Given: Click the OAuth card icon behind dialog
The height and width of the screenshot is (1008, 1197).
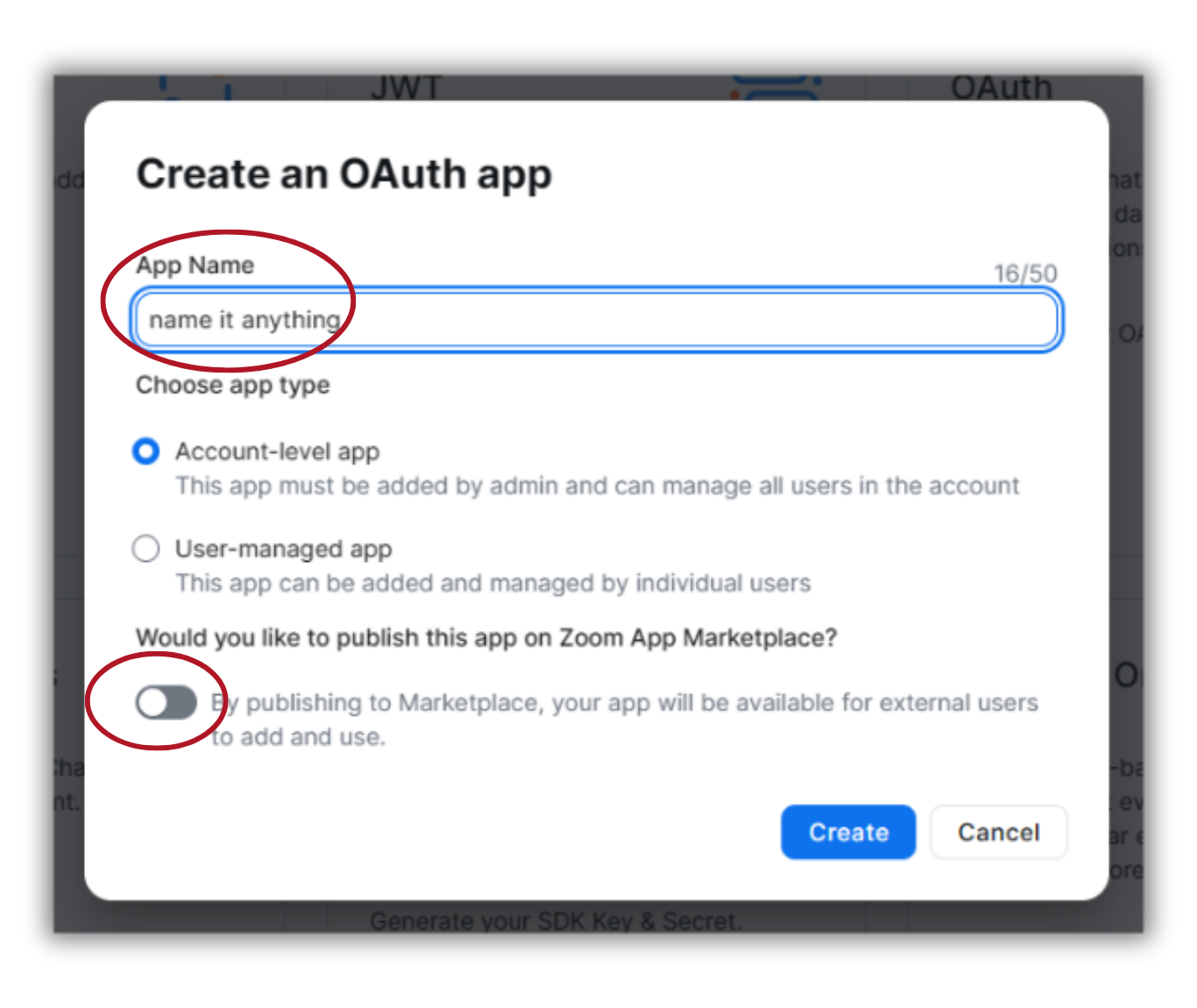Looking at the screenshot, I should tap(776, 87).
